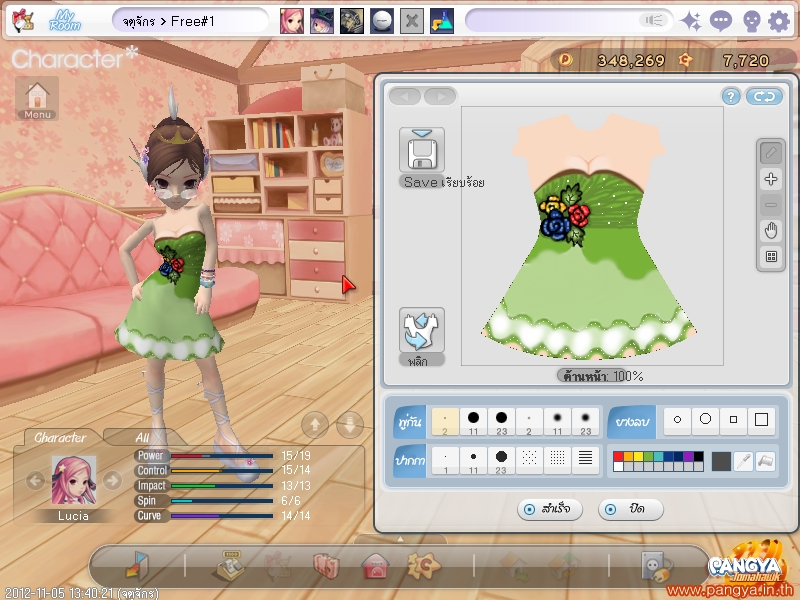
Task: Save the dress design via floppy icon
Action: tap(421, 150)
